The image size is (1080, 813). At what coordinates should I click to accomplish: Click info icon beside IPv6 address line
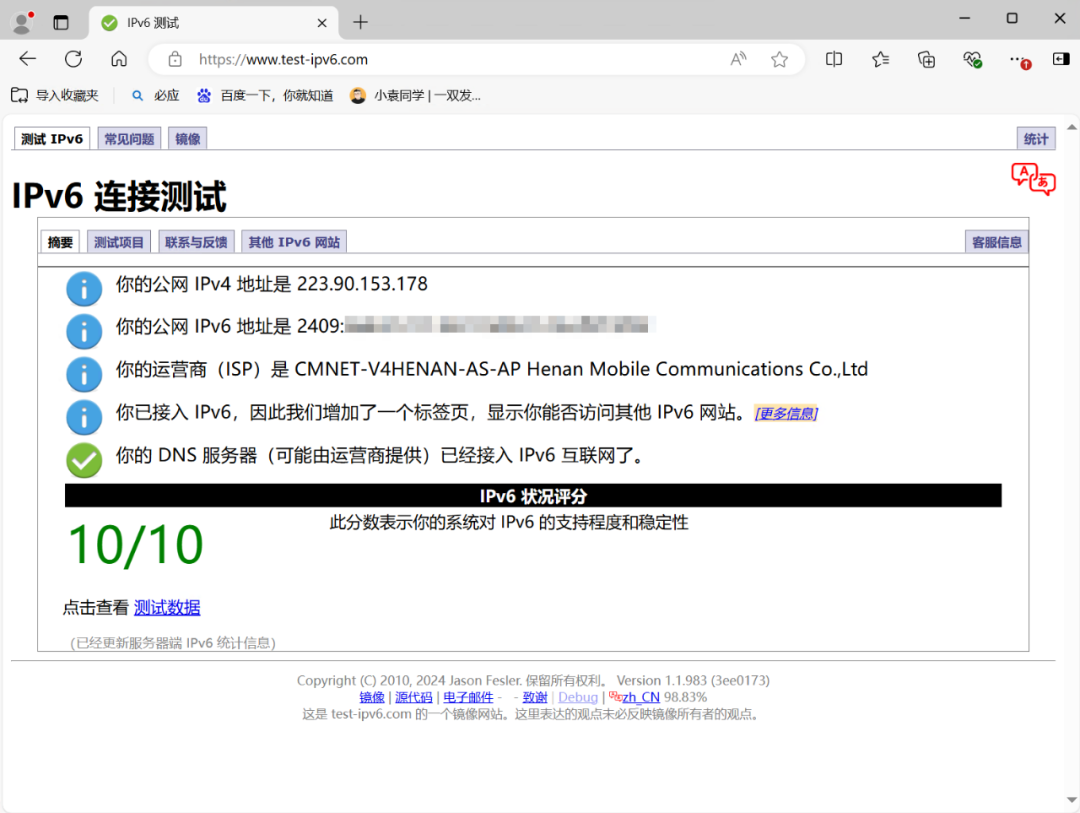tap(84, 331)
